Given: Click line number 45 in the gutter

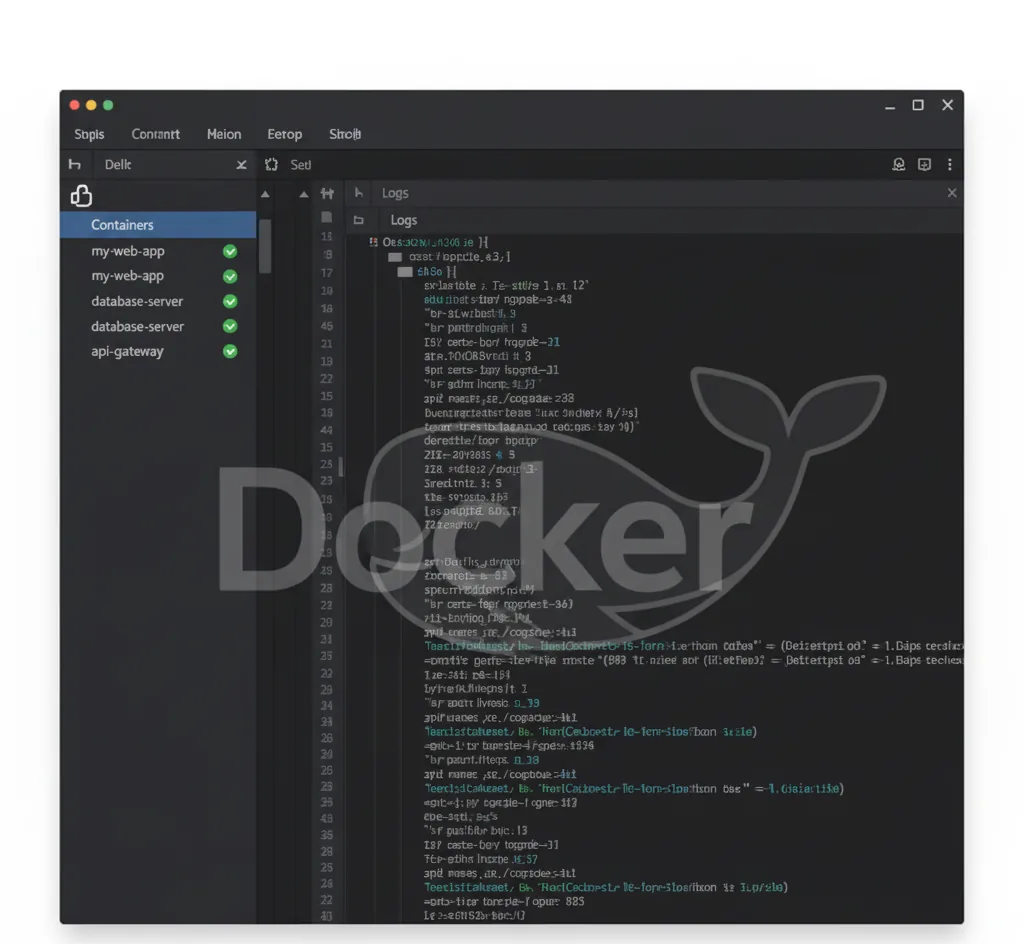Looking at the screenshot, I should (327, 326).
